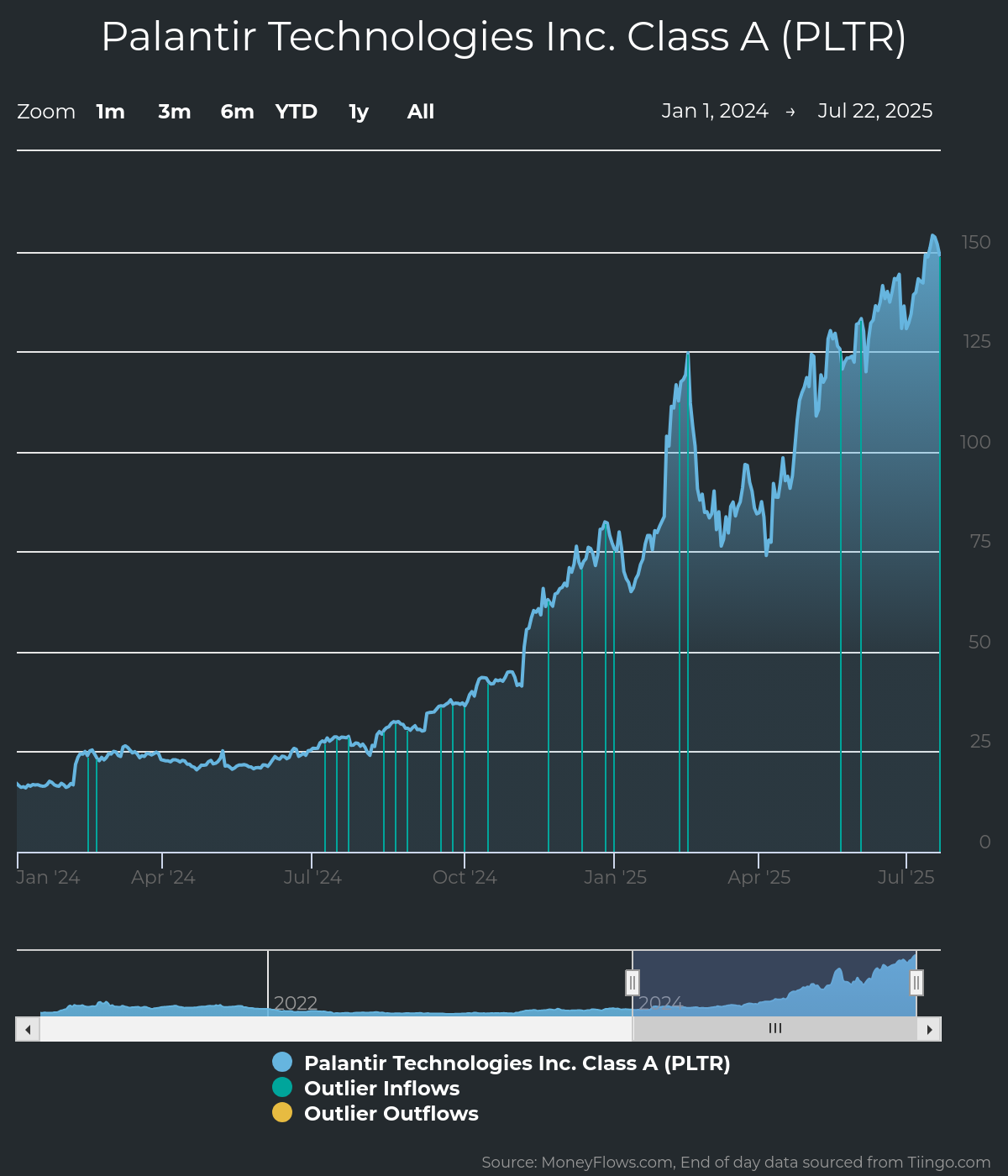1008x1176 pixels.
Task: Toggle Outlier Outflows series legend
Action: [x=375, y=1114]
